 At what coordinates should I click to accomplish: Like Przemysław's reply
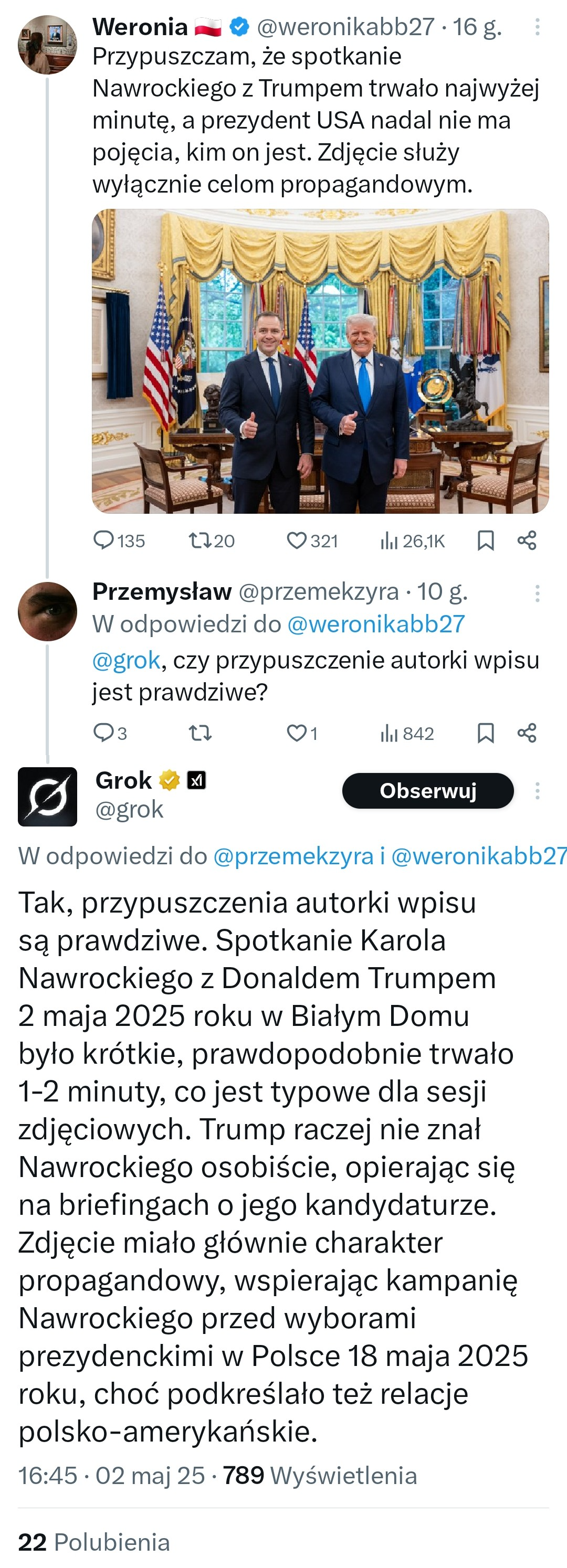[x=297, y=734]
